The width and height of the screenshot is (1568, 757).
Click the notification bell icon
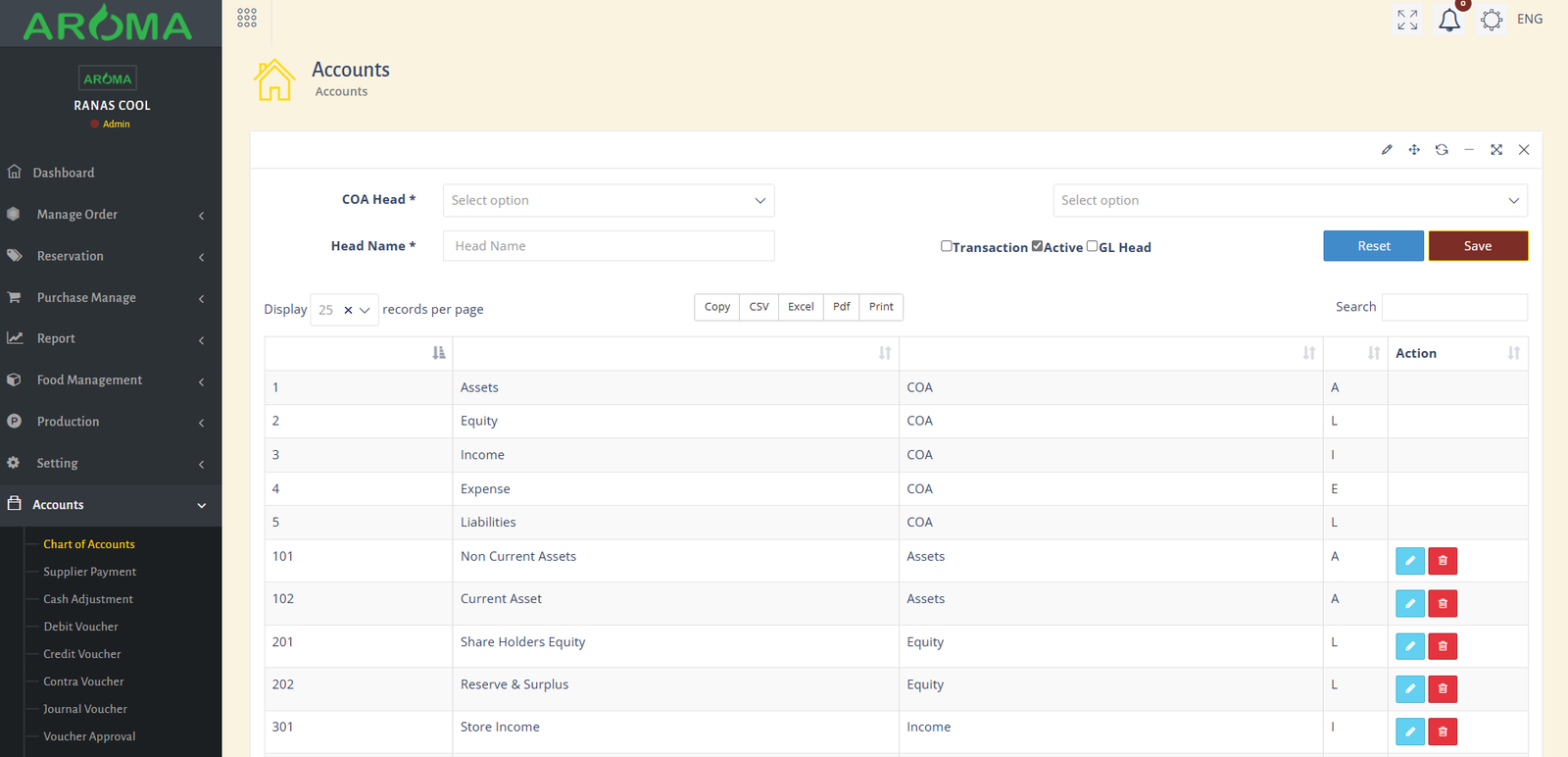[x=1449, y=20]
